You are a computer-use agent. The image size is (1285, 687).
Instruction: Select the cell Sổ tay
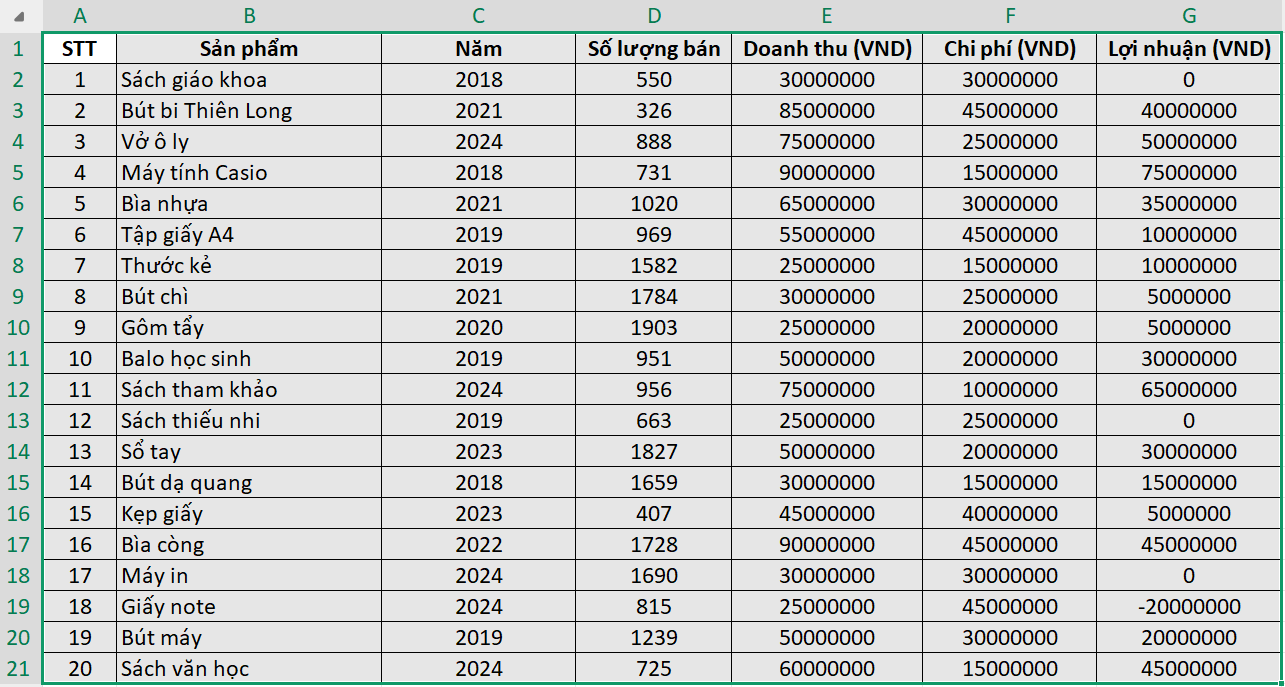249,452
